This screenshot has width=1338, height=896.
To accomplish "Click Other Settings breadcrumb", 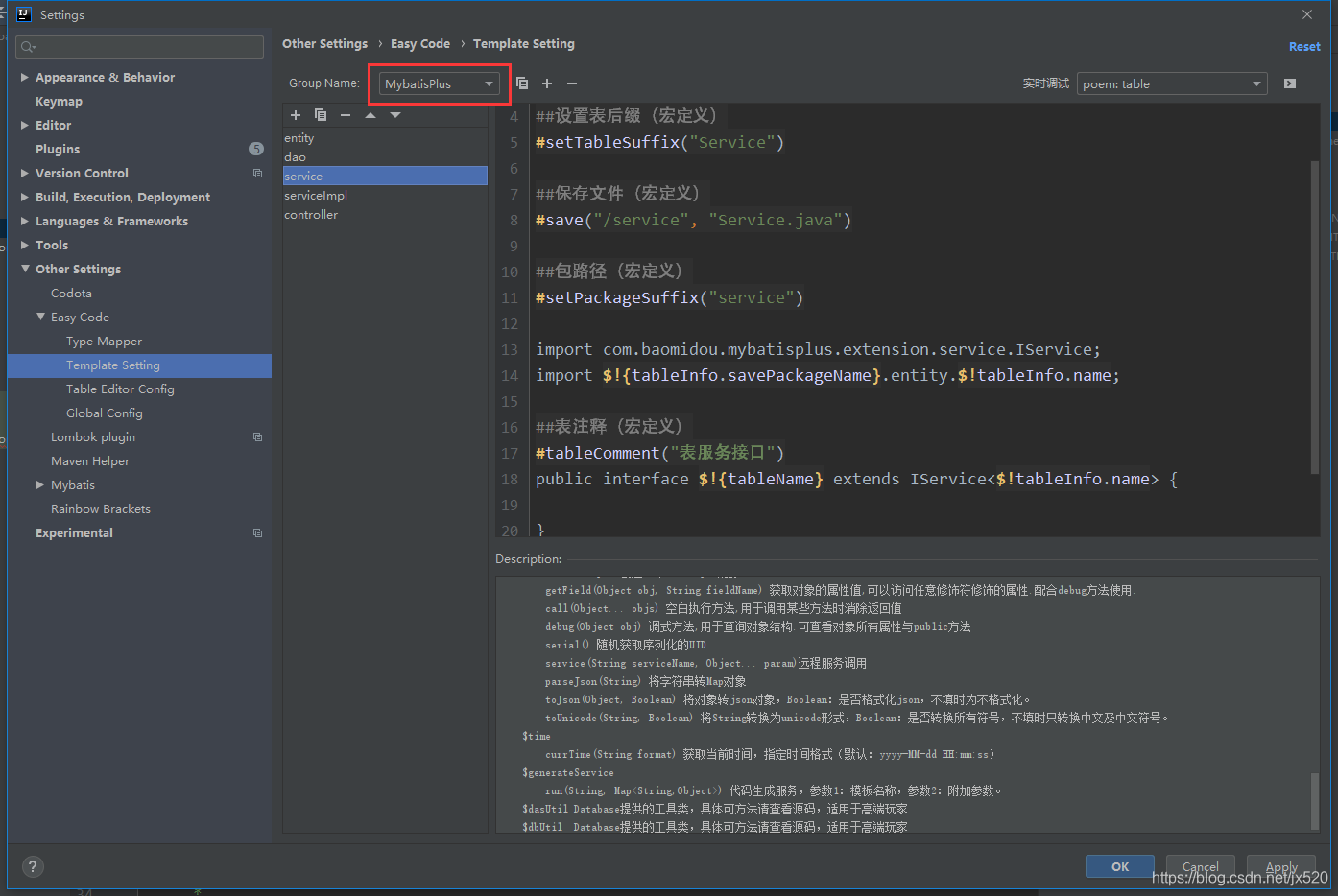I will 324,43.
